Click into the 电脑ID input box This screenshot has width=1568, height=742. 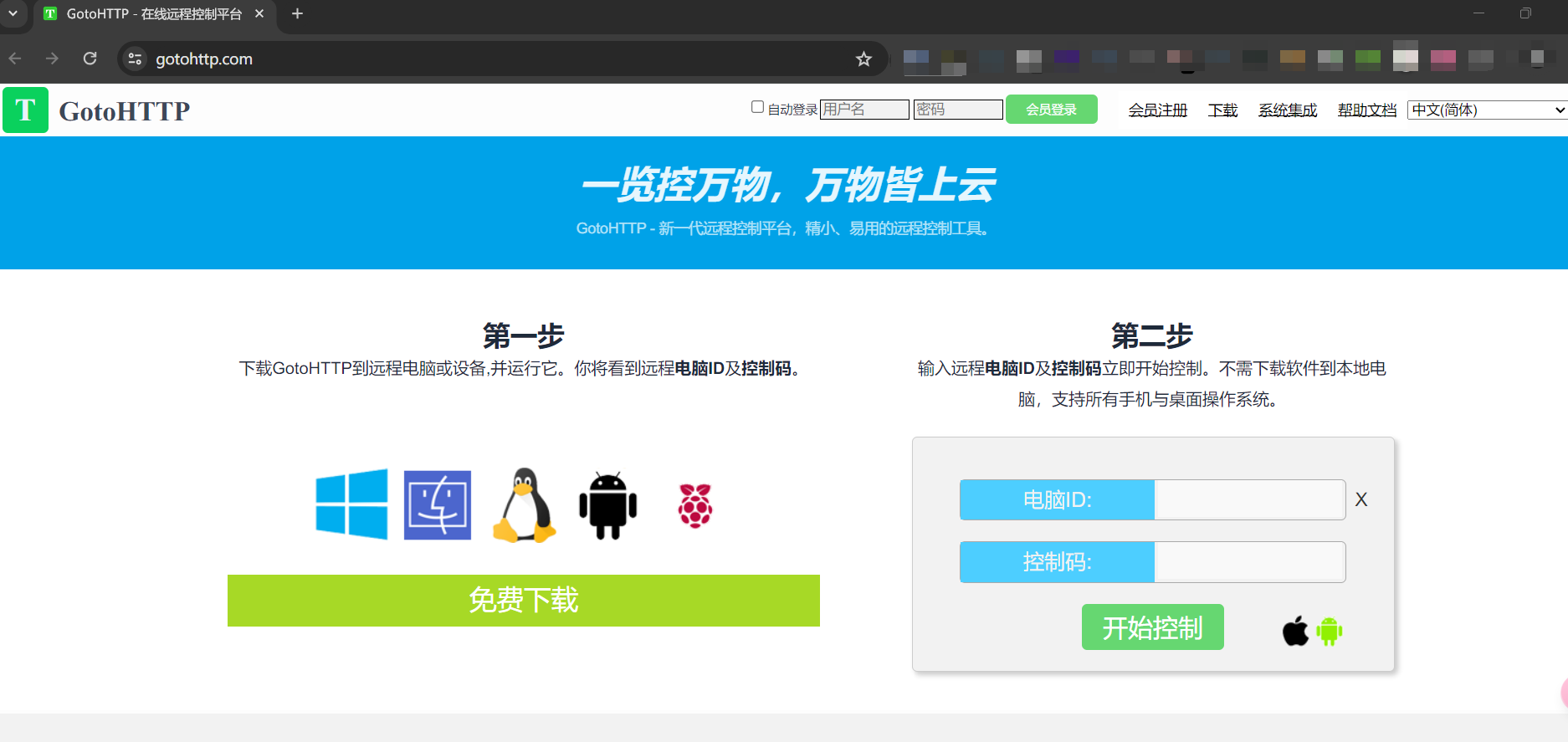pos(1249,499)
